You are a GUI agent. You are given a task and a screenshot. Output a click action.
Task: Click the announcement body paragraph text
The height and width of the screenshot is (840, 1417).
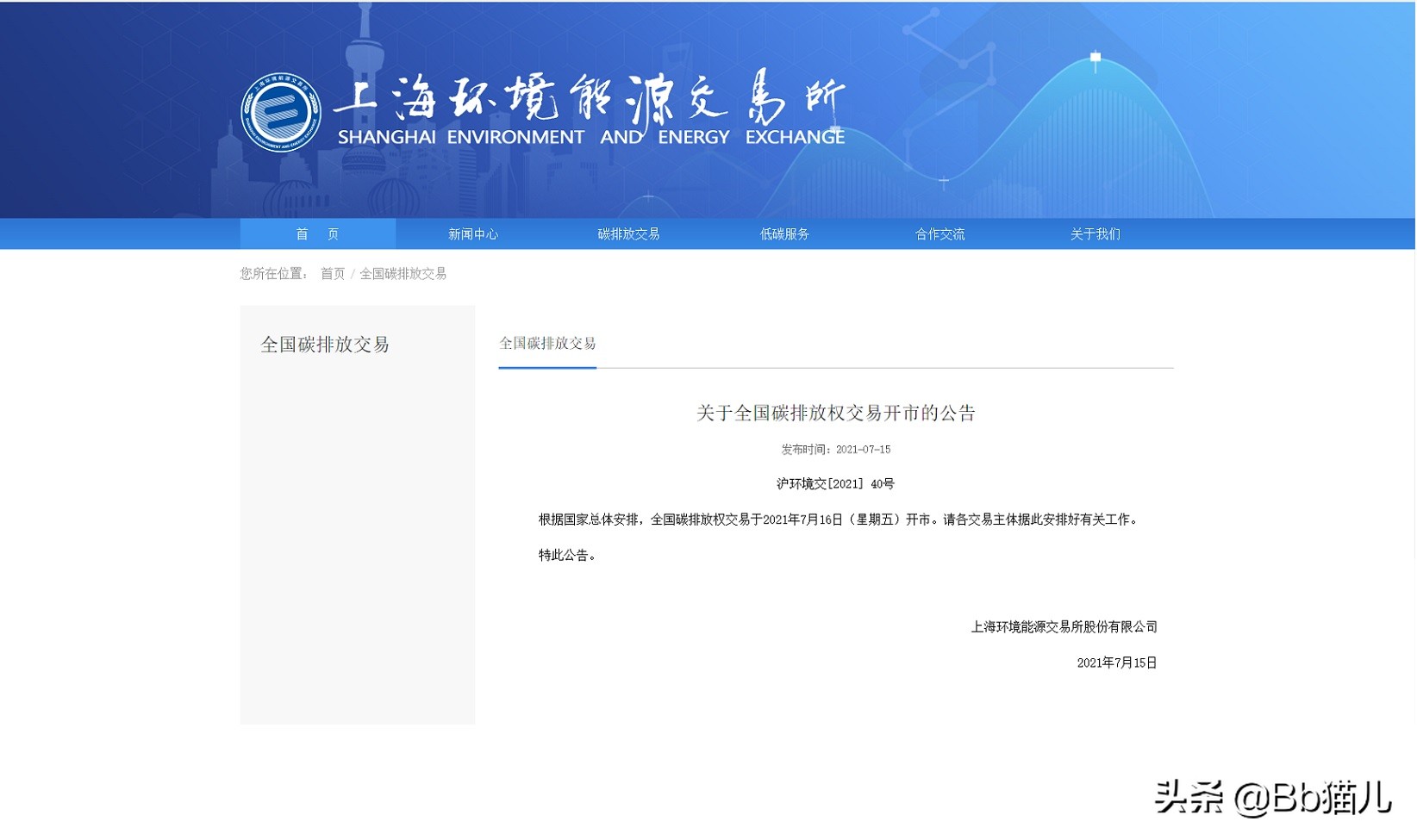coord(836,520)
